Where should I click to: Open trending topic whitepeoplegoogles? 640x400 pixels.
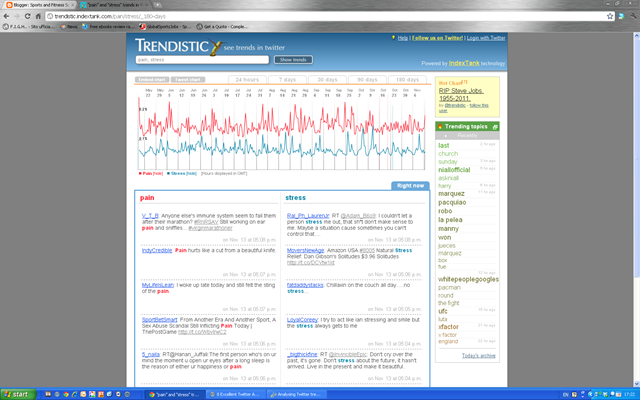click(468, 279)
